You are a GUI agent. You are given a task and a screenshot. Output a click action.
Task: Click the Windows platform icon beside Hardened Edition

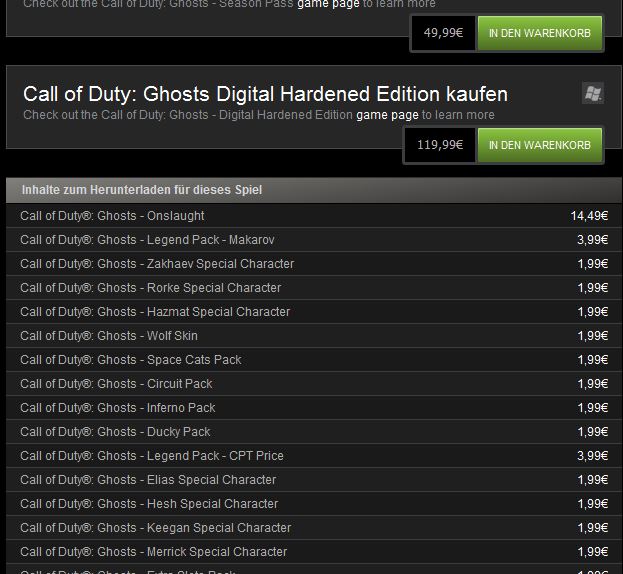click(593, 93)
